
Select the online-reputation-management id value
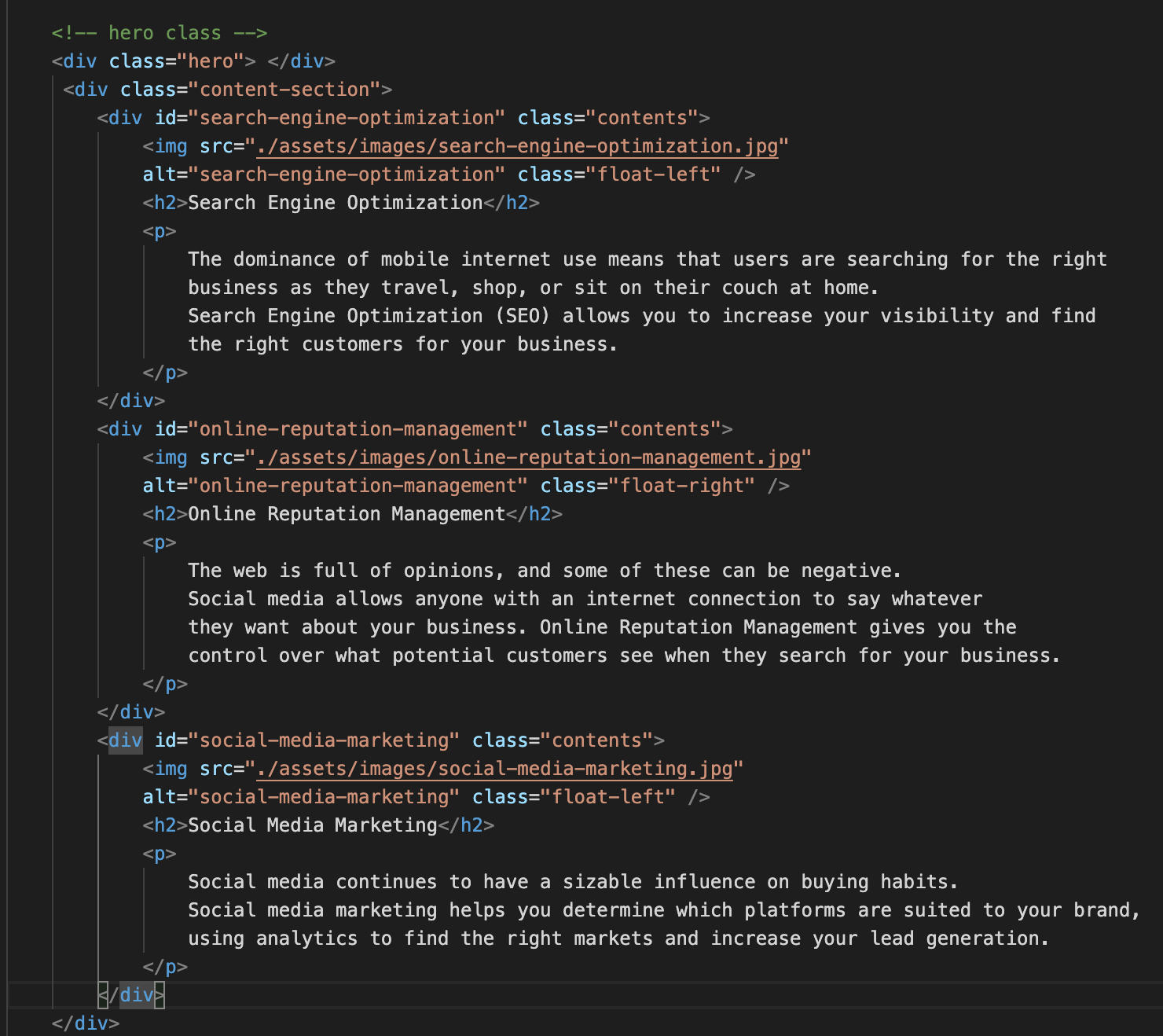click(x=358, y=428)
